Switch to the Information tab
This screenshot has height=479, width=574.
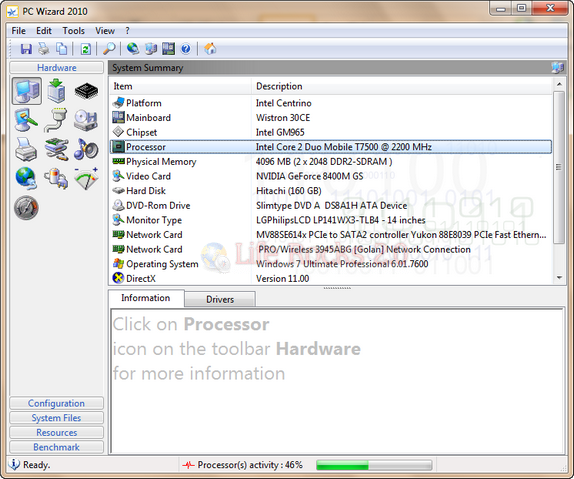[146, 298]
